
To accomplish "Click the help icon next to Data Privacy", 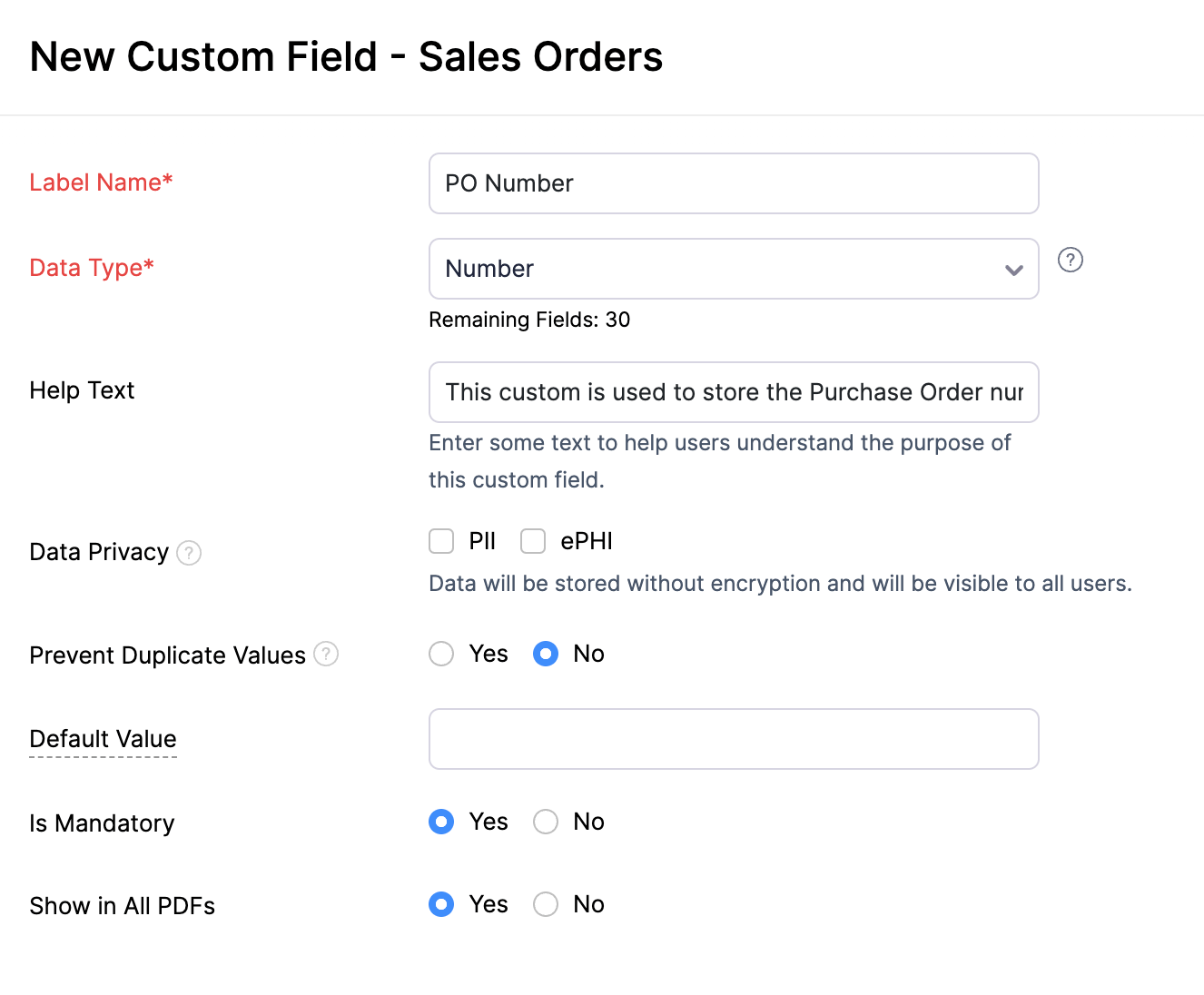I will click(189, 553).
